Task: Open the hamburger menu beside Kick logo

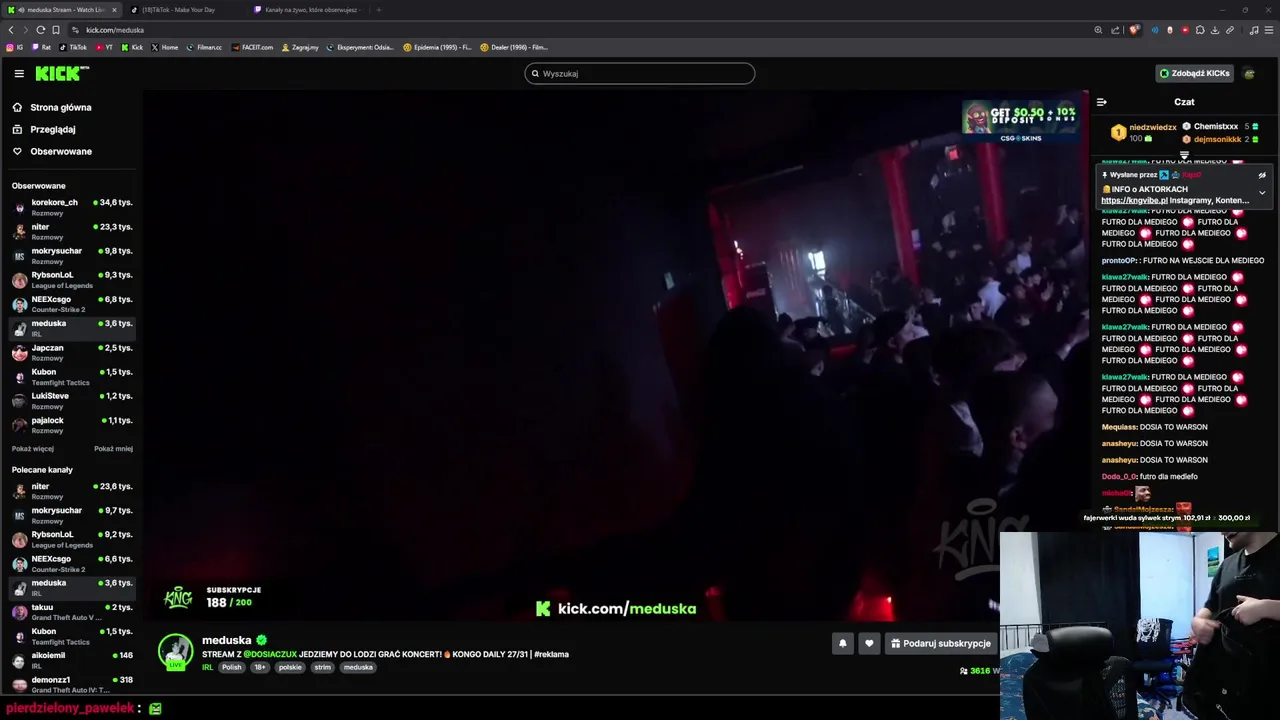Action: pos(19,73)
